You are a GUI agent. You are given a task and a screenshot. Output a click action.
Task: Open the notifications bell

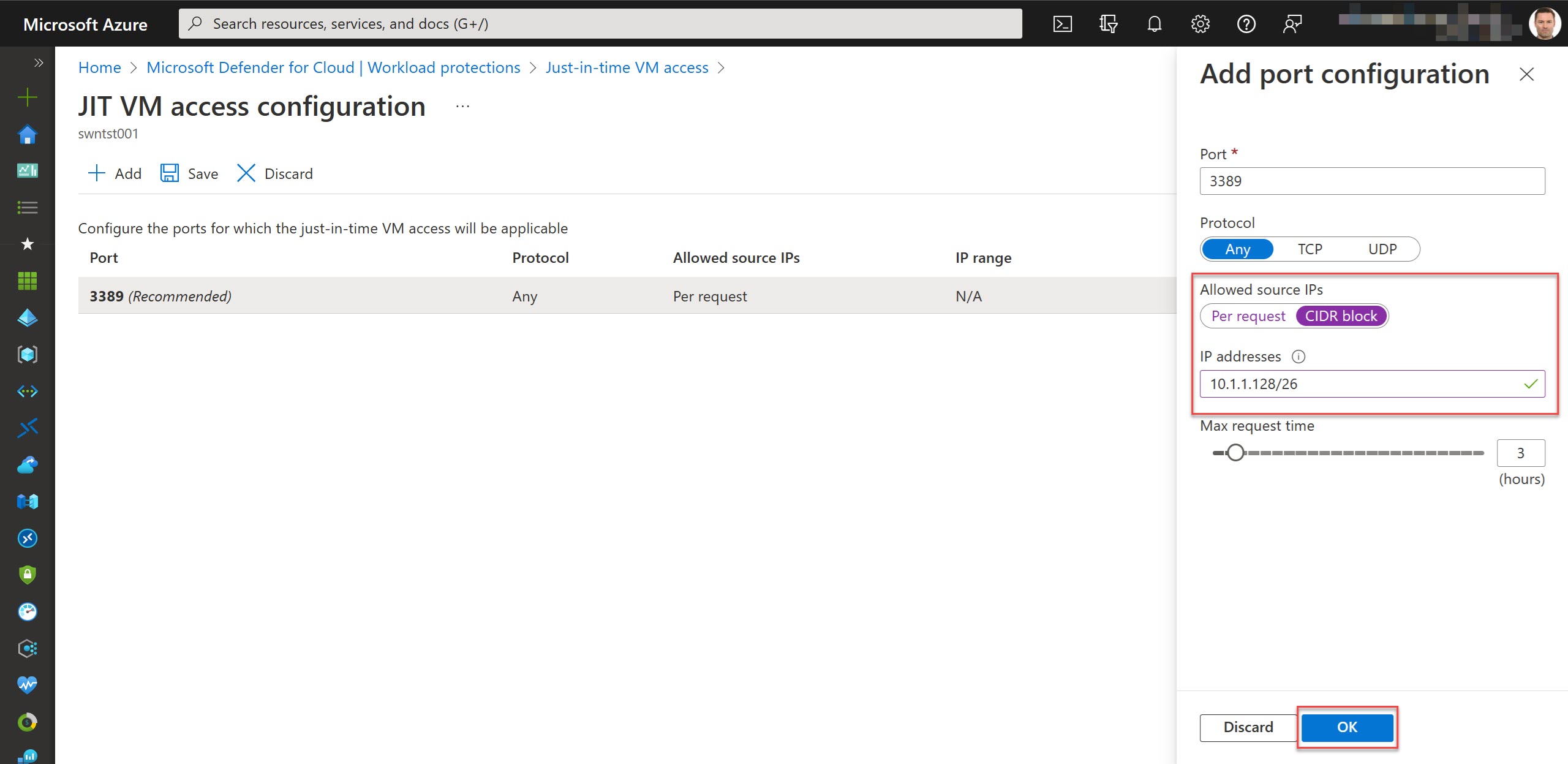(x=1154, y=23)
